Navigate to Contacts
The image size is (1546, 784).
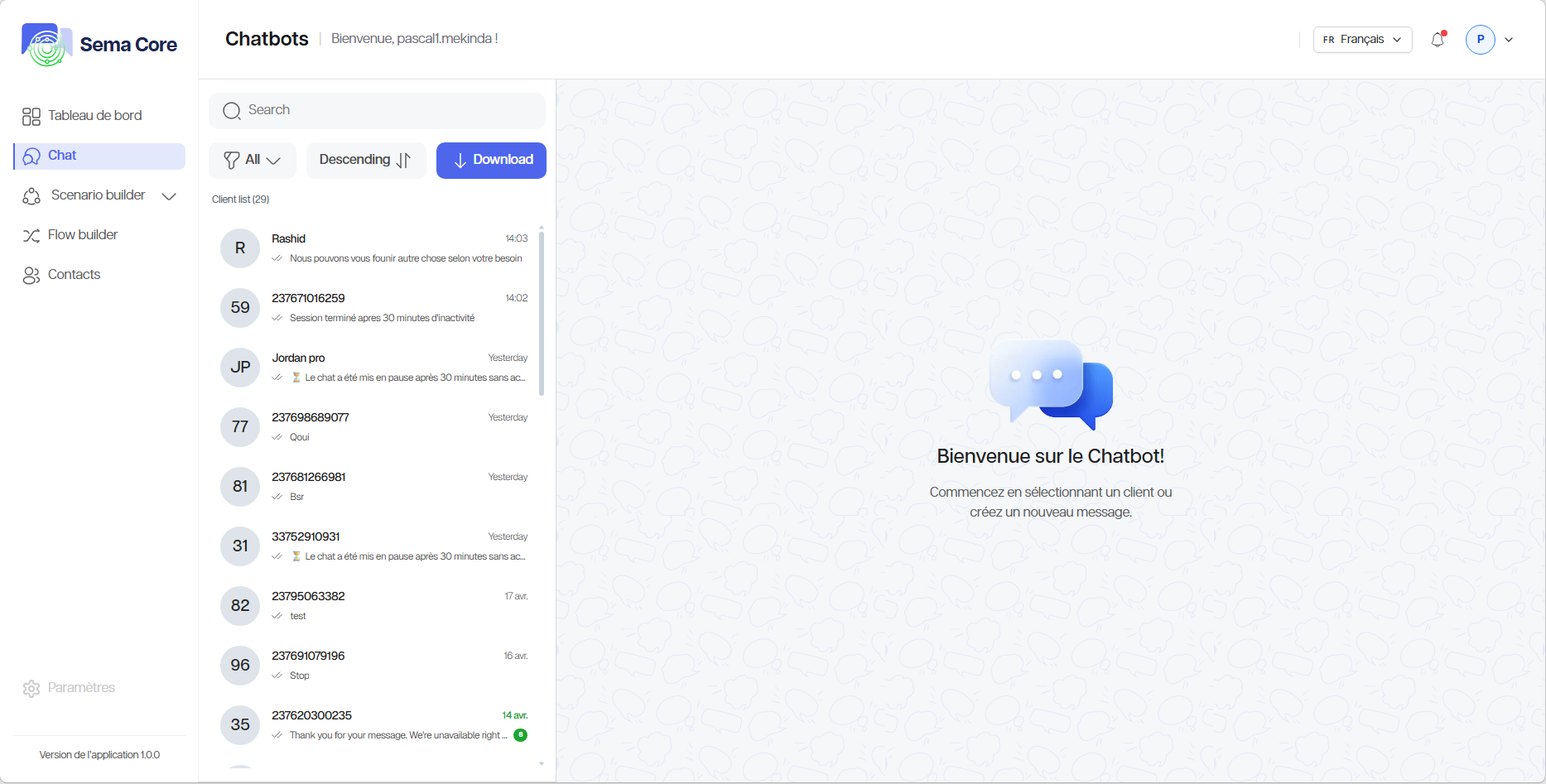click(x=74, y=275)
